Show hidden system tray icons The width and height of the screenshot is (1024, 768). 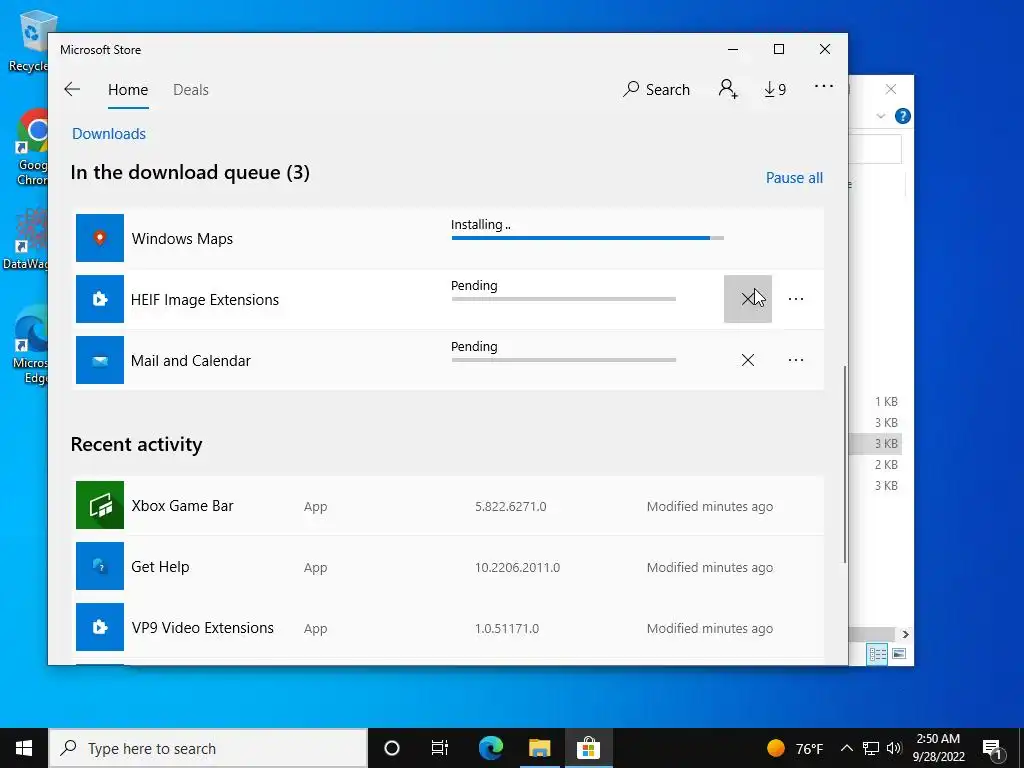point(846,748)
